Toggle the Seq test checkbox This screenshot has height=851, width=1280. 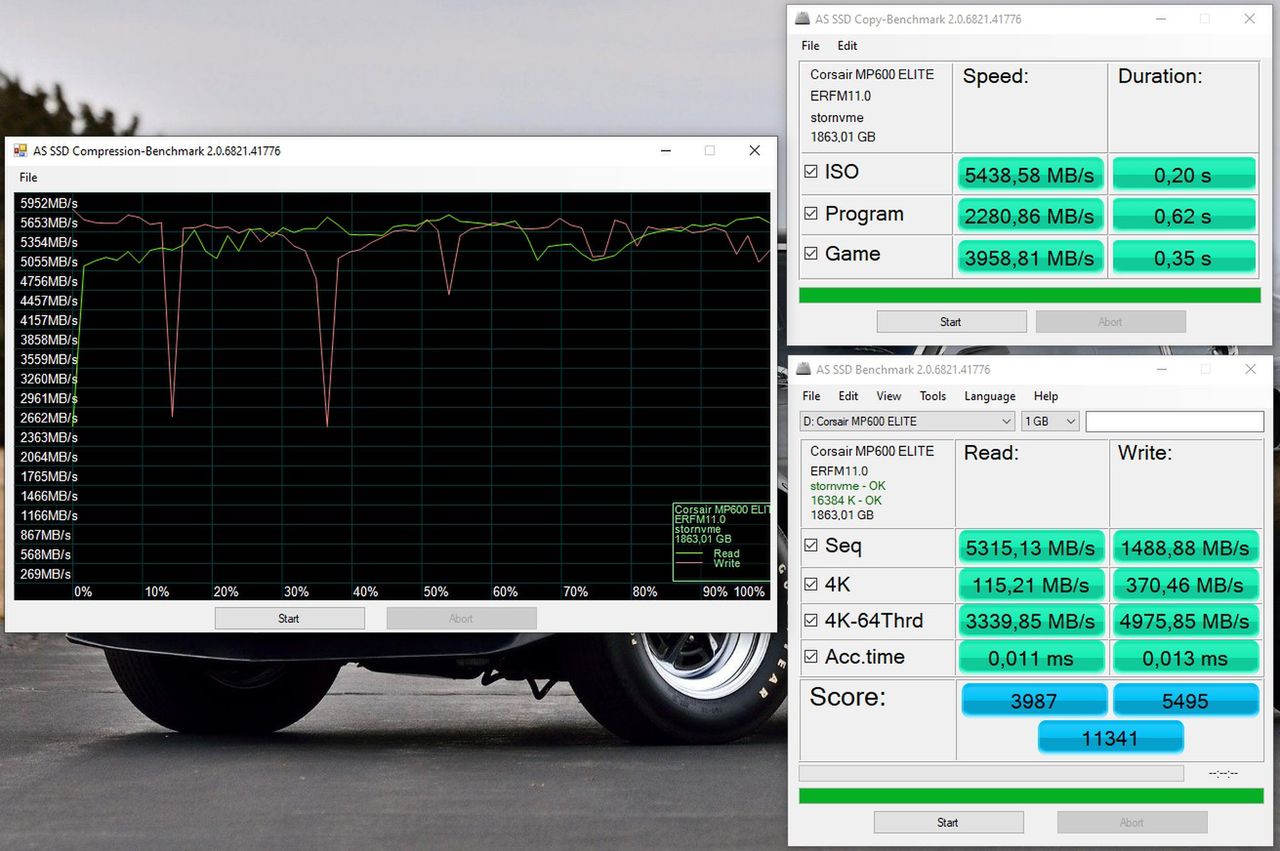tap(811, 546)
